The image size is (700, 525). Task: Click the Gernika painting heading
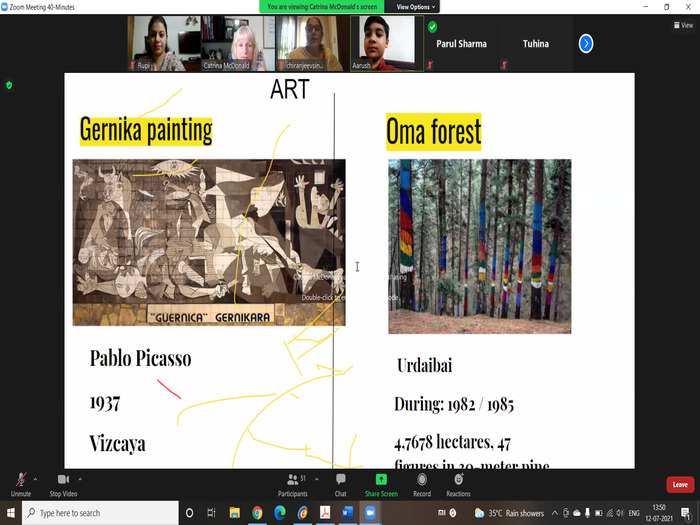(146, 130)
